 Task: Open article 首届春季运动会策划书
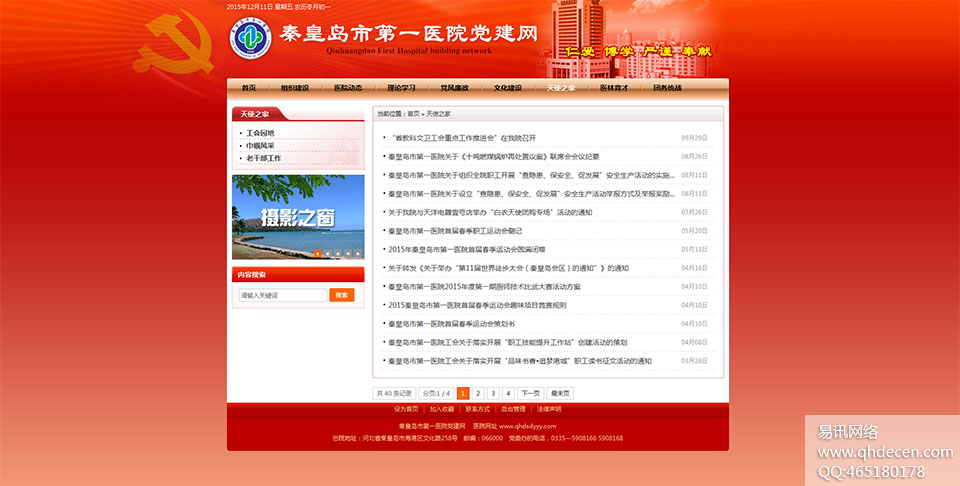point(451,324)
